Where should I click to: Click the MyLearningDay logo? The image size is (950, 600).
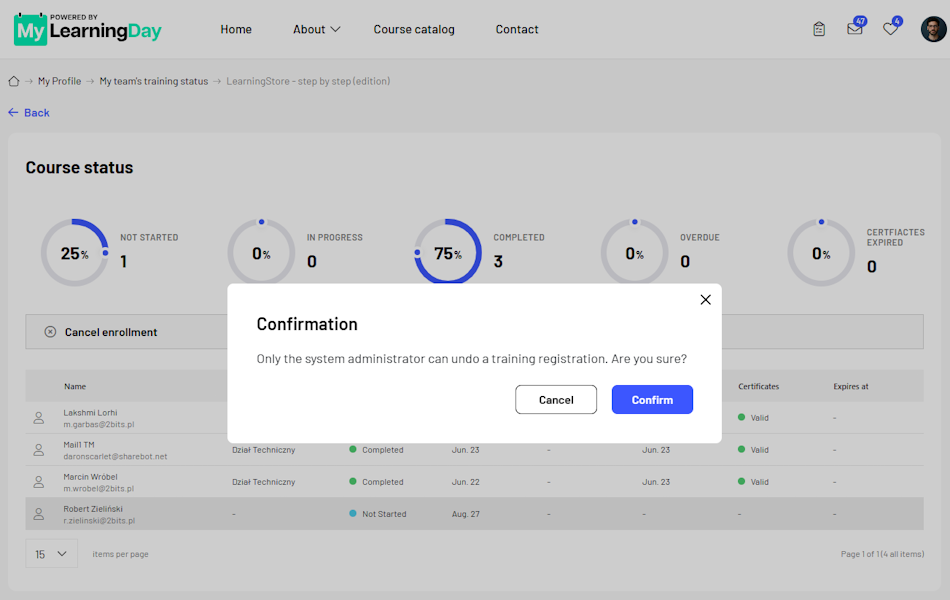(87, 29)
